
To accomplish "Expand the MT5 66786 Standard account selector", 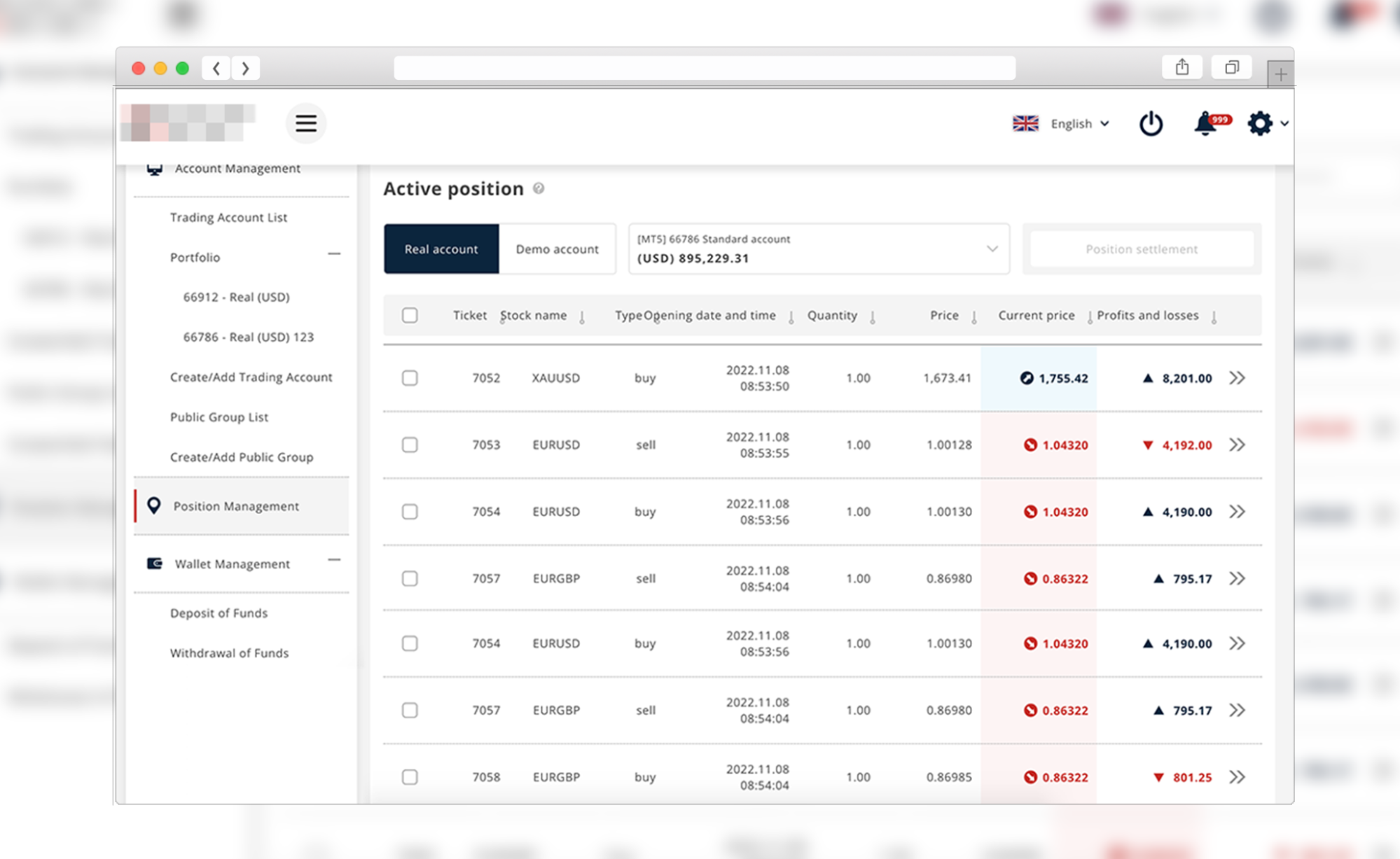I will (819, 249).
